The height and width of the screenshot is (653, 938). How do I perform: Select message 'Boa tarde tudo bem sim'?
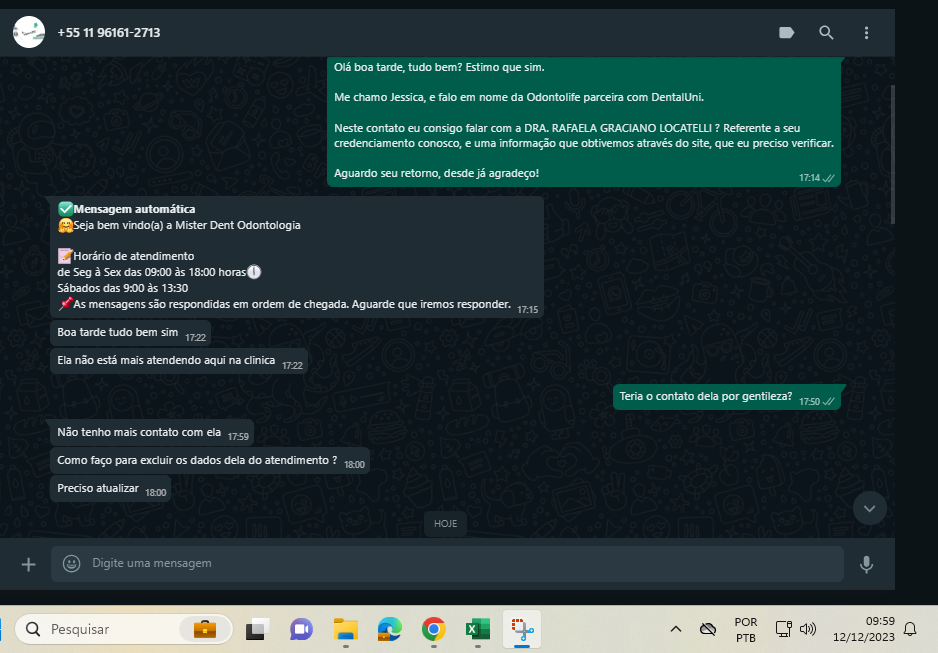(x=130, y=333)
